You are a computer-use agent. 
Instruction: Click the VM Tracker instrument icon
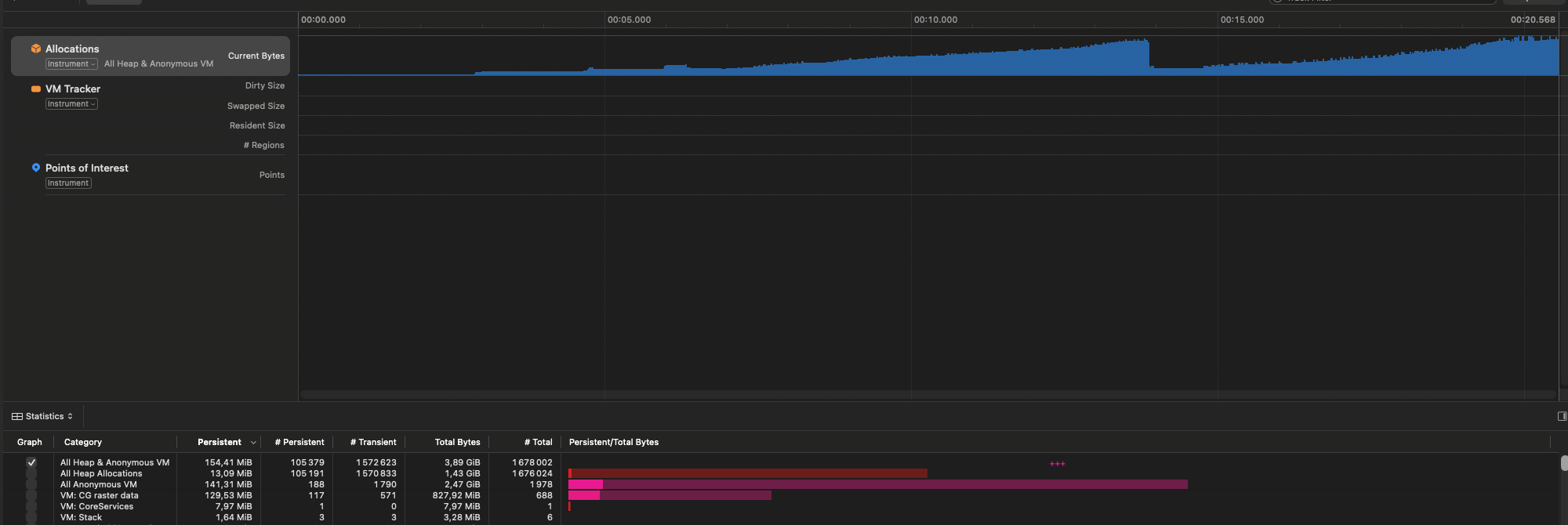pyautogui.click(x=35, y=89)
